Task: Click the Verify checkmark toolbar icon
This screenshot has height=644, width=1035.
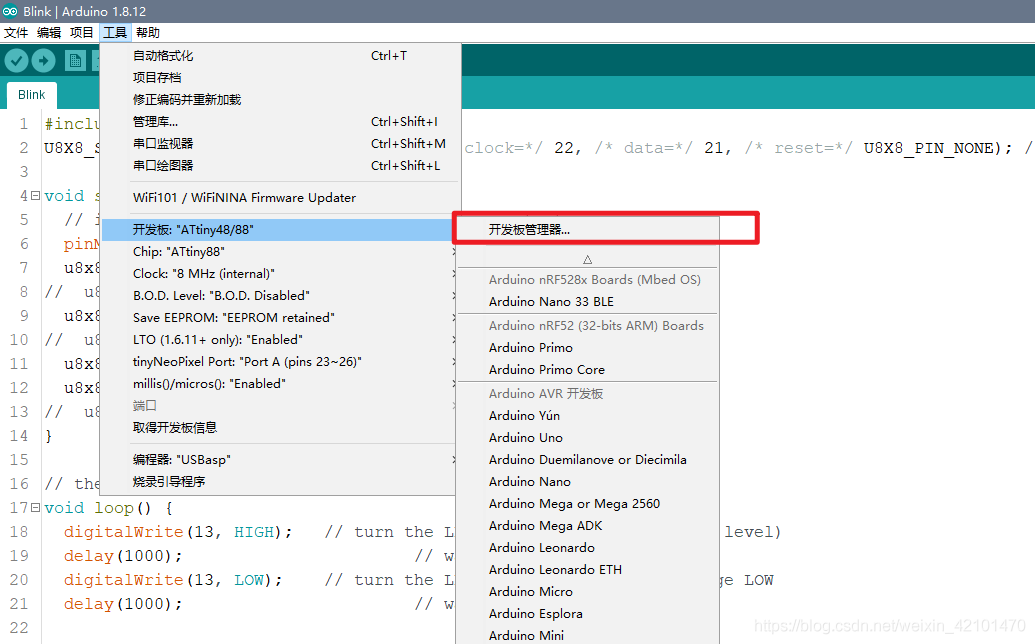Action: point(17,61)
